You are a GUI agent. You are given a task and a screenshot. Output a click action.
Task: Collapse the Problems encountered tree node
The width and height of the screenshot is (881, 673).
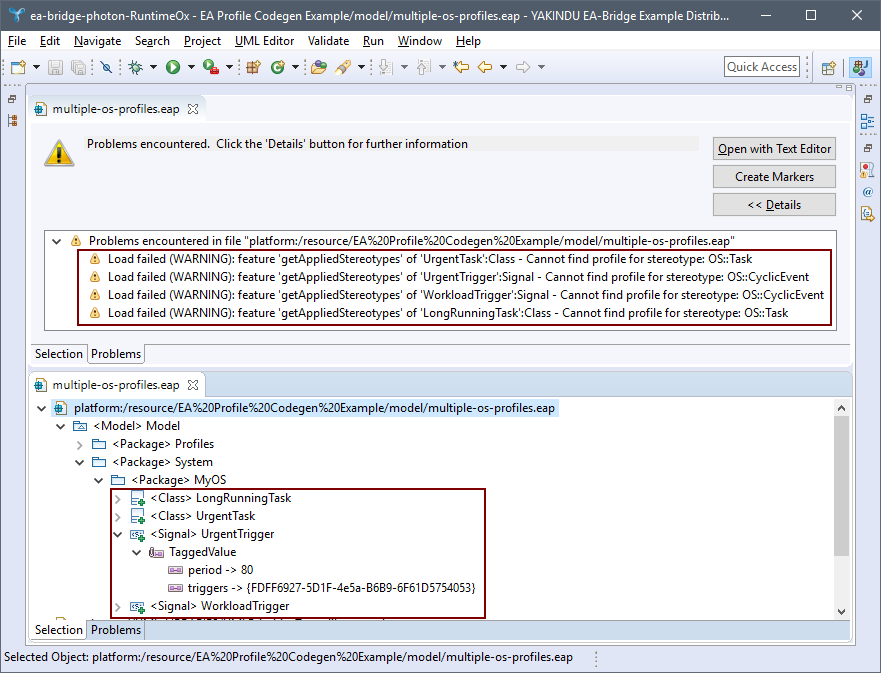[58, 241]
